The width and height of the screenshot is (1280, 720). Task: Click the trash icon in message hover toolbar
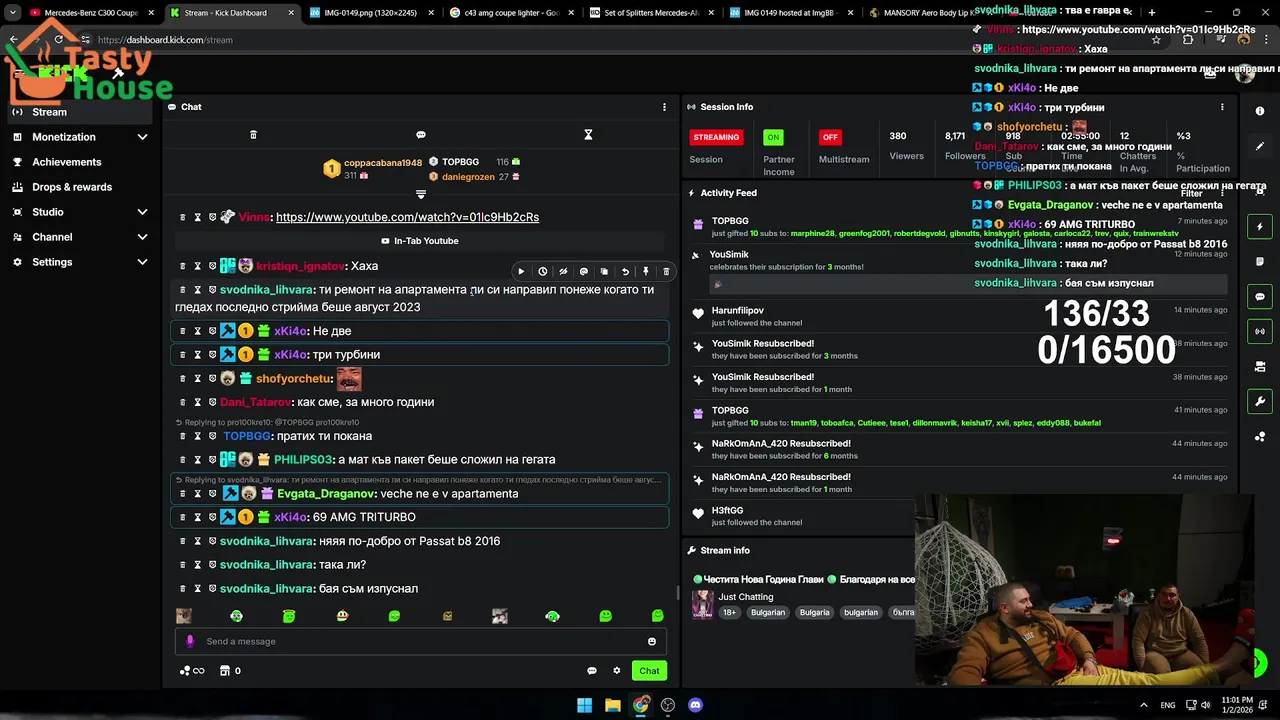pos(666,271)
